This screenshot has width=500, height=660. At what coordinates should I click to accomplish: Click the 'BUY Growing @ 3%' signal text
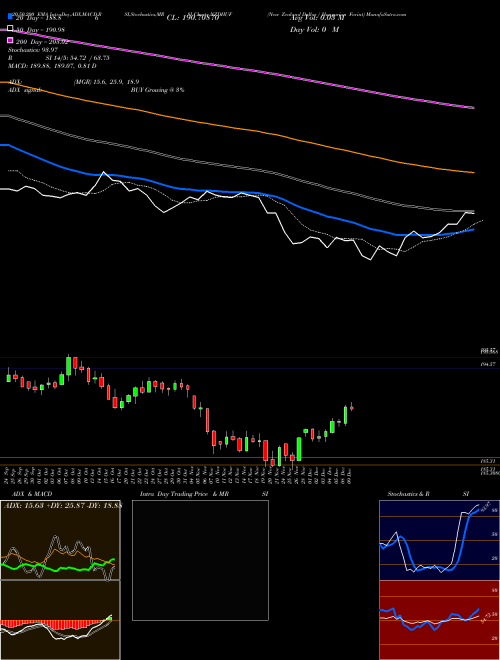coord(157,90)
